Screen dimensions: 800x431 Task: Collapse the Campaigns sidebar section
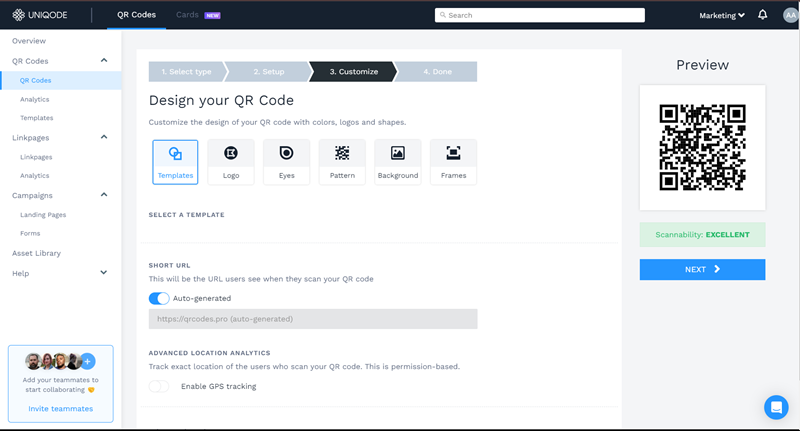[104, 195]
